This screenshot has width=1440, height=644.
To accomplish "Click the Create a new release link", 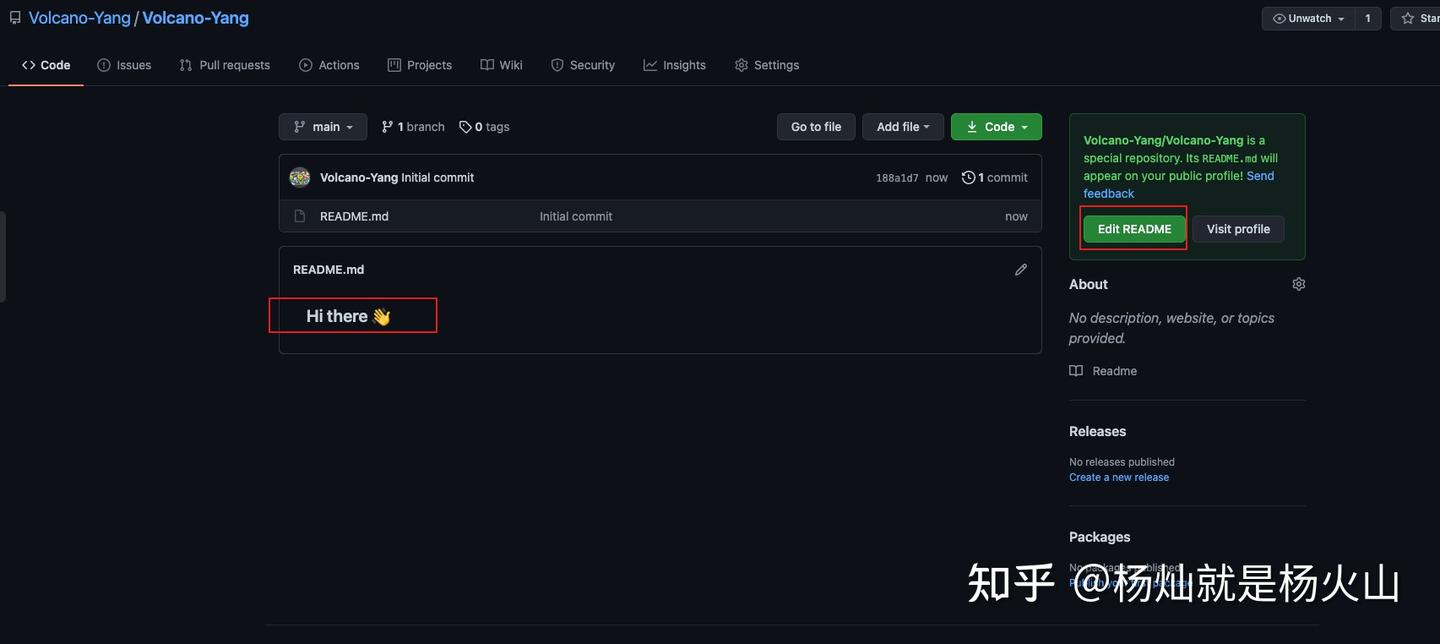I will coord(1118,477).
